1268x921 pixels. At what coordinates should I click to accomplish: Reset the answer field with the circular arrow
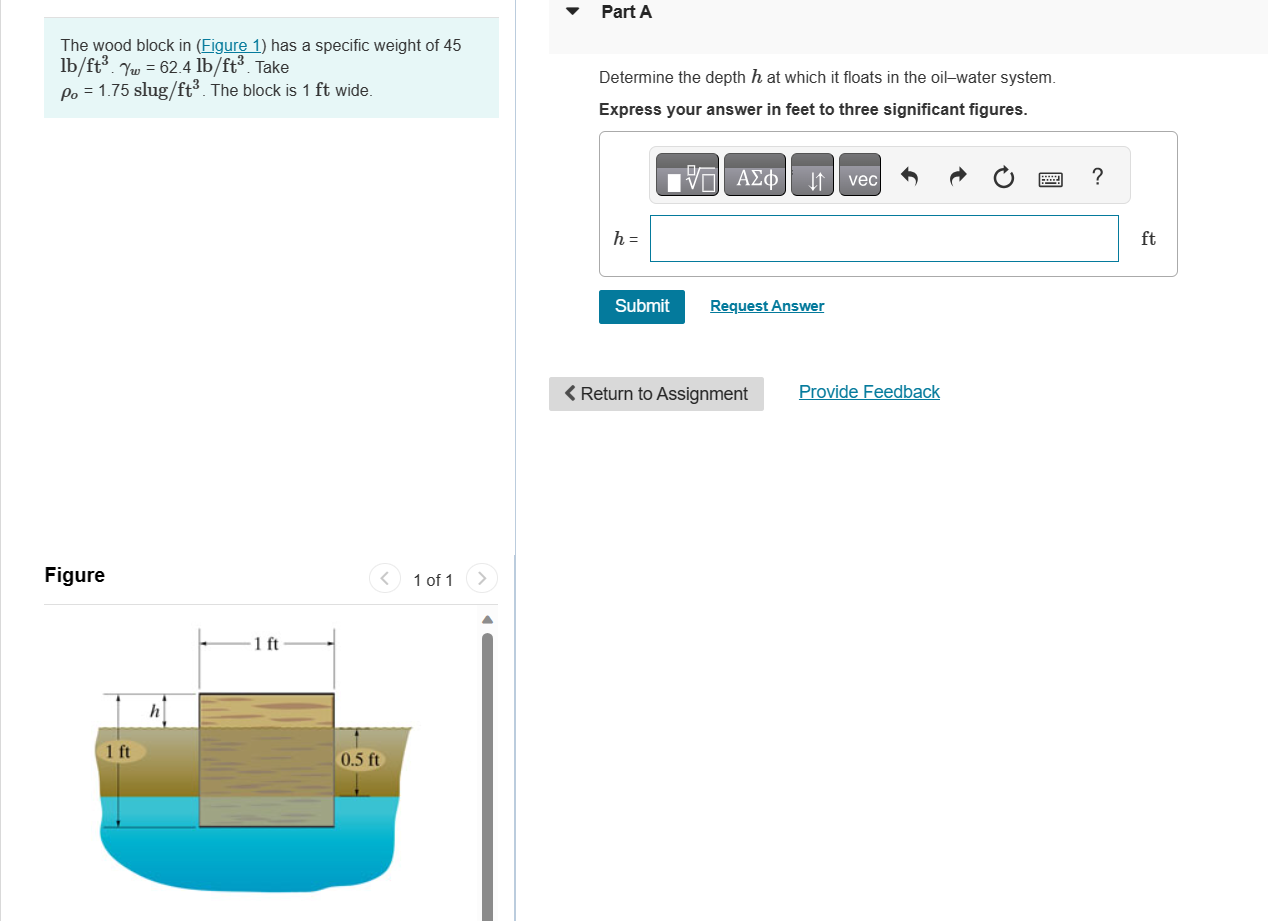click(1003, 178)
